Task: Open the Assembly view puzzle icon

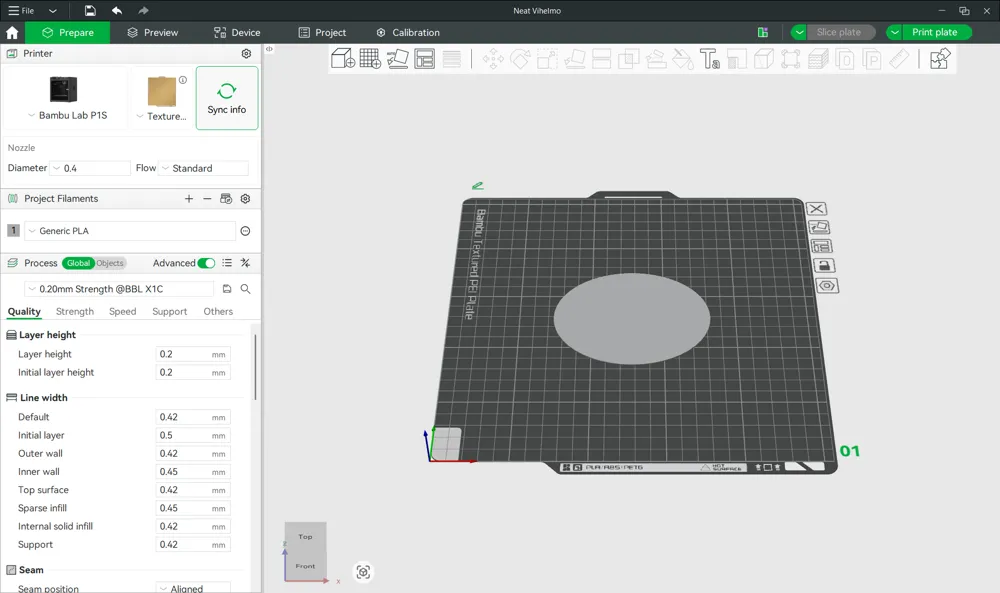Action: (x=940, y=59)
